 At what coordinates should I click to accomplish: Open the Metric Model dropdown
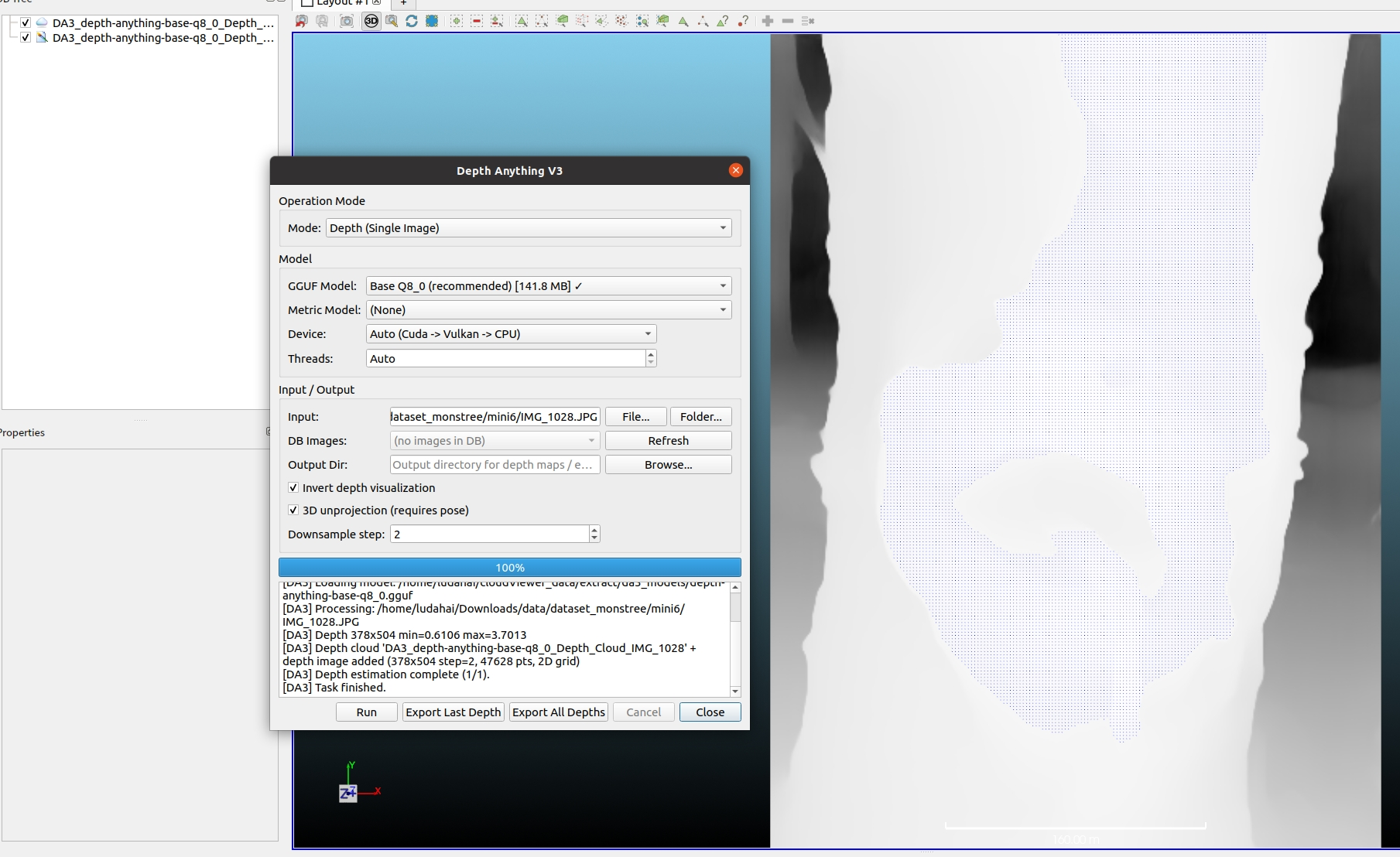click(x=549, y=310)
